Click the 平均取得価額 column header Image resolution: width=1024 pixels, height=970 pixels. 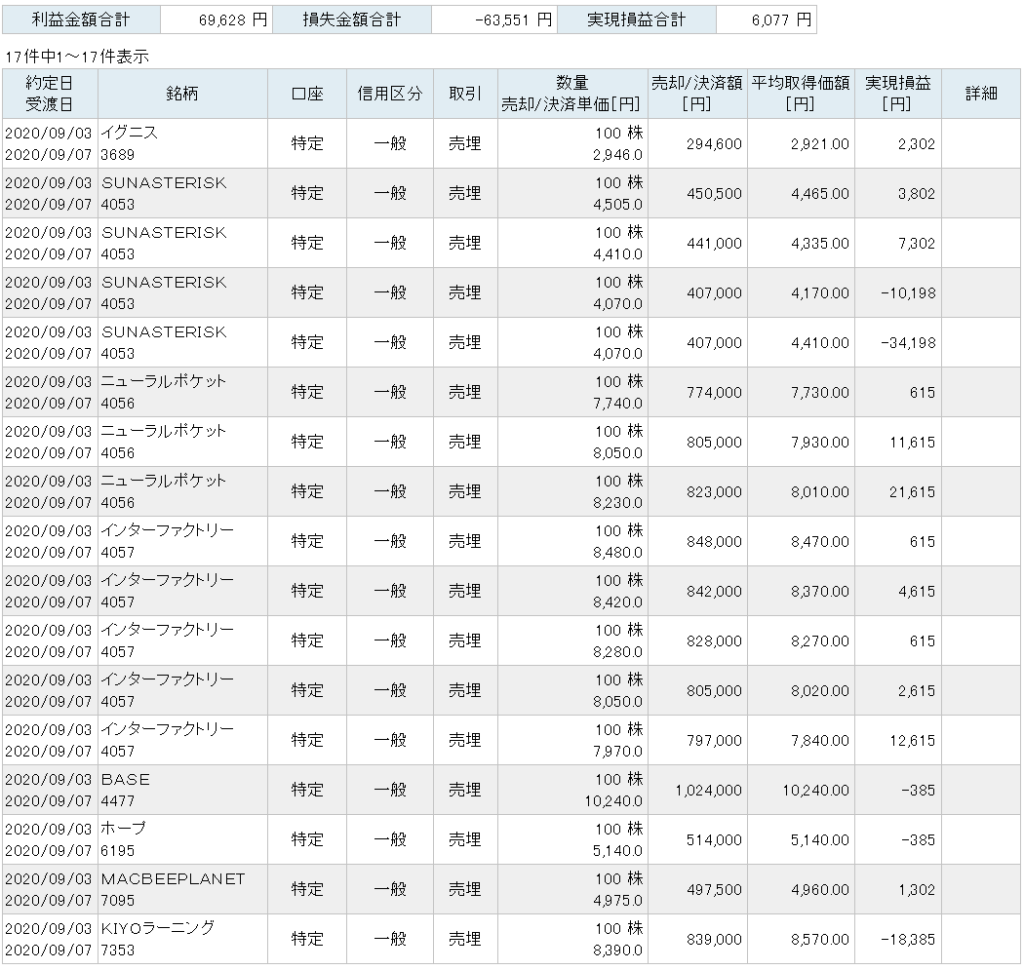[801, 93]
